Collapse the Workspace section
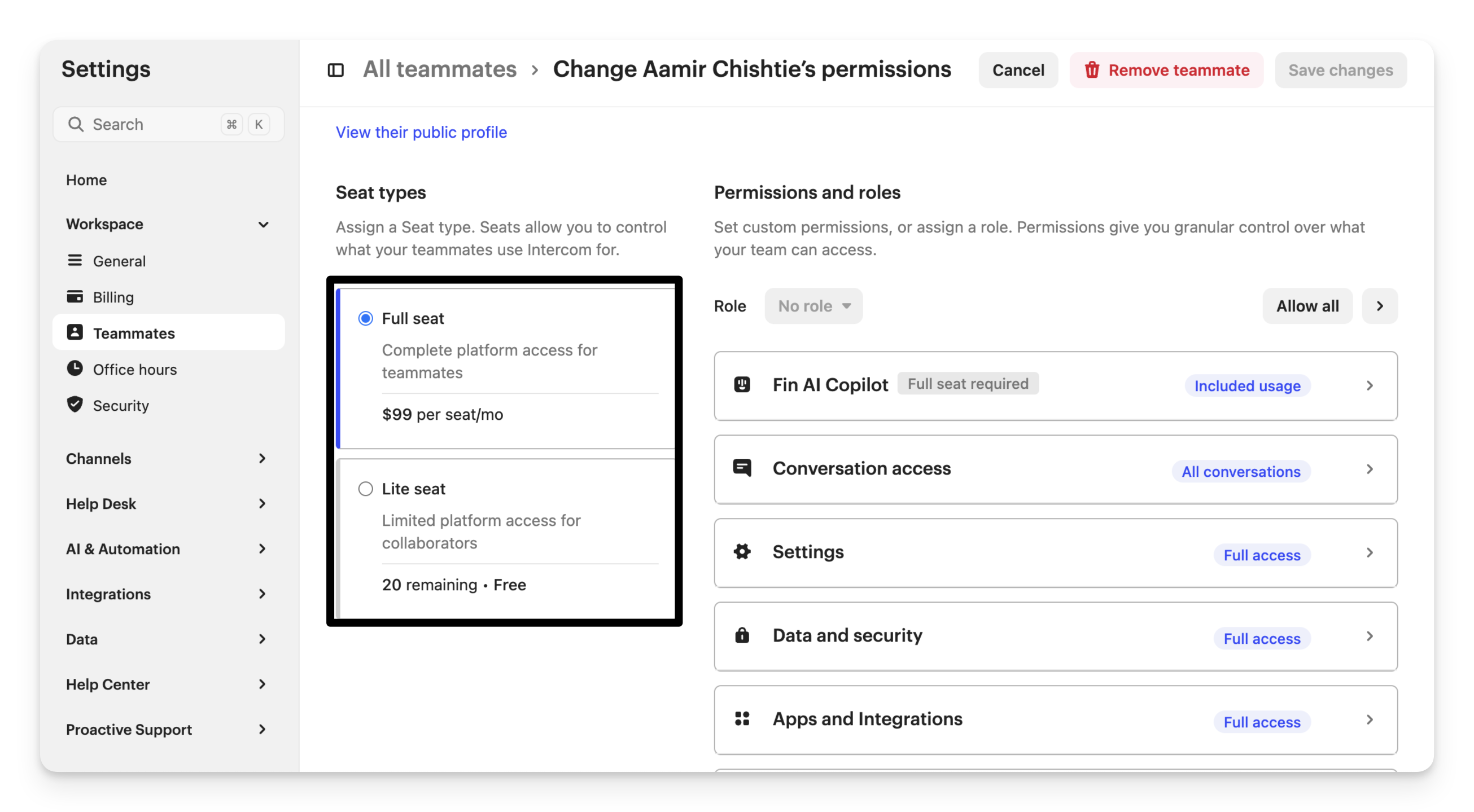 (x=263, y=224)
